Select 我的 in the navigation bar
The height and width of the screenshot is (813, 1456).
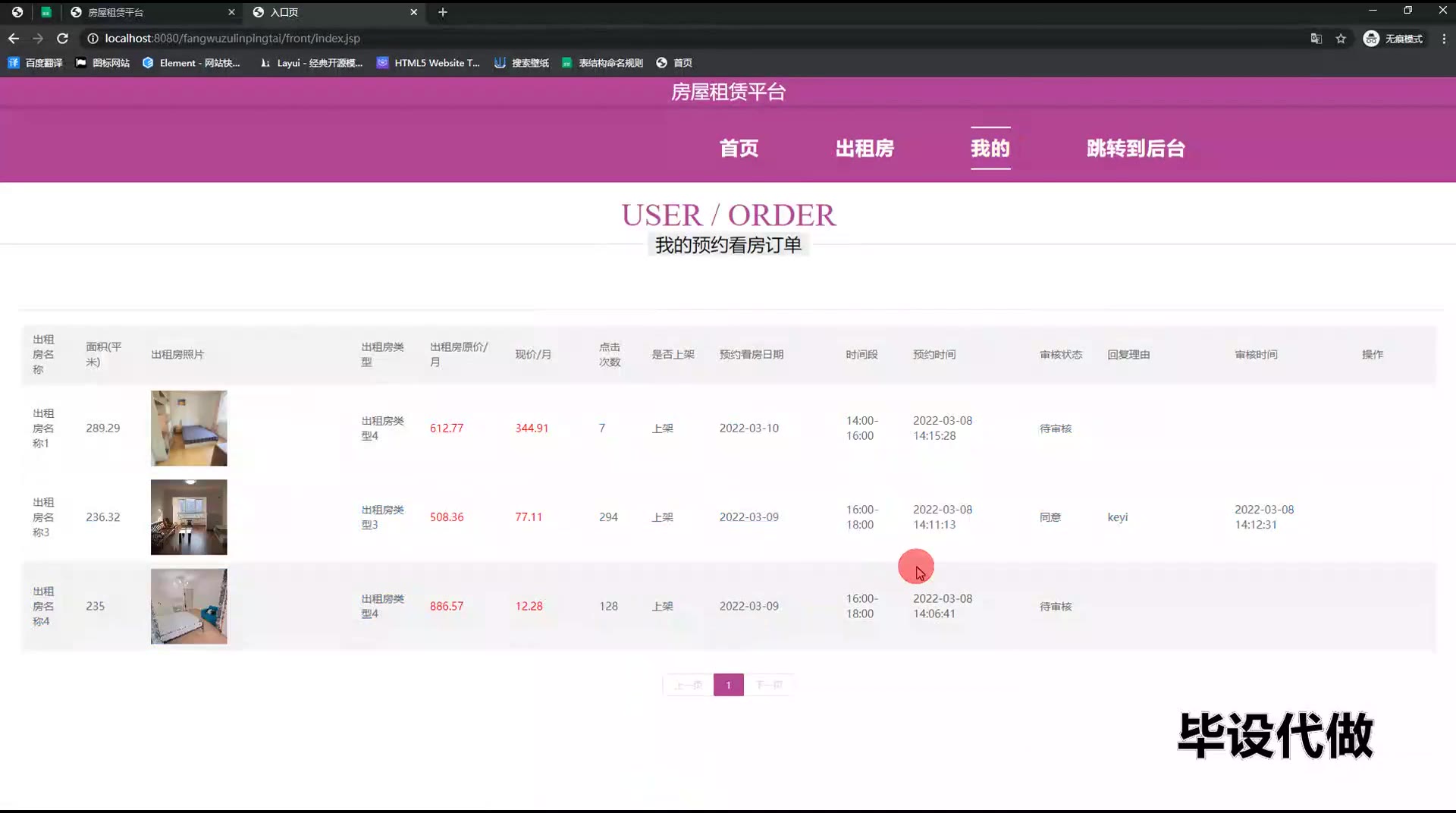(x=990, y=149)
